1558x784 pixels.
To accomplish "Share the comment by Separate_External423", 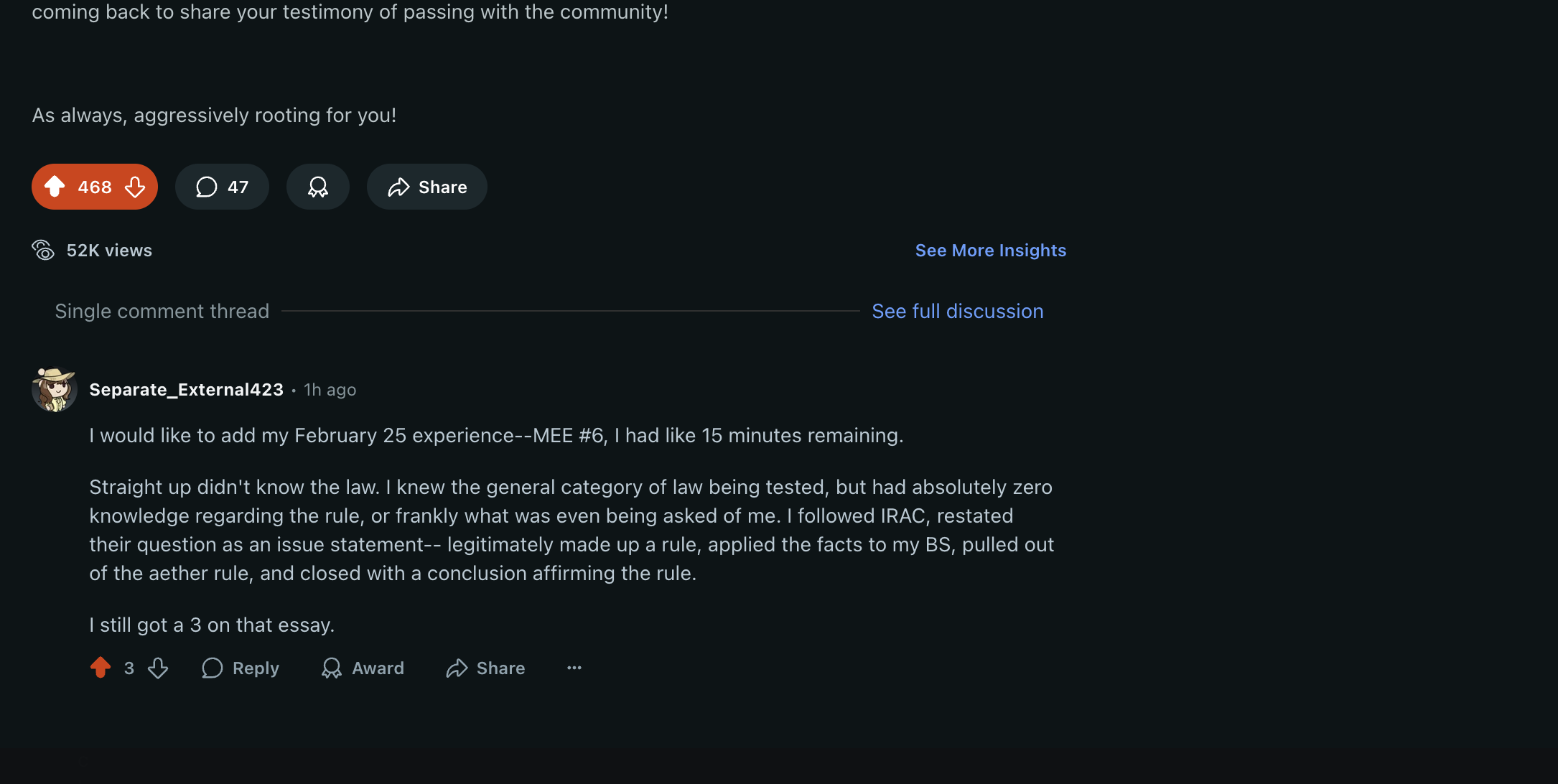I will click(x=485, y=668).
